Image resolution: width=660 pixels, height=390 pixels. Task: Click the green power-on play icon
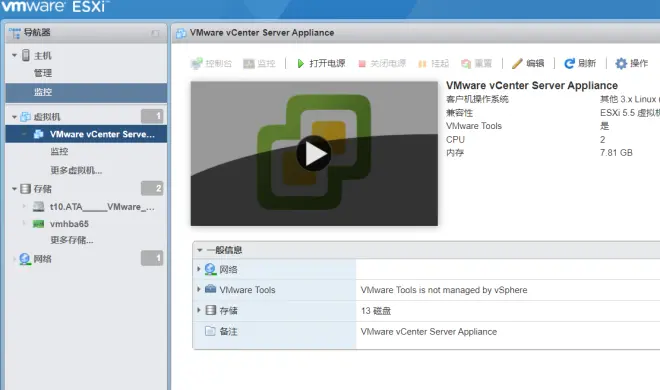click(300, 64)
